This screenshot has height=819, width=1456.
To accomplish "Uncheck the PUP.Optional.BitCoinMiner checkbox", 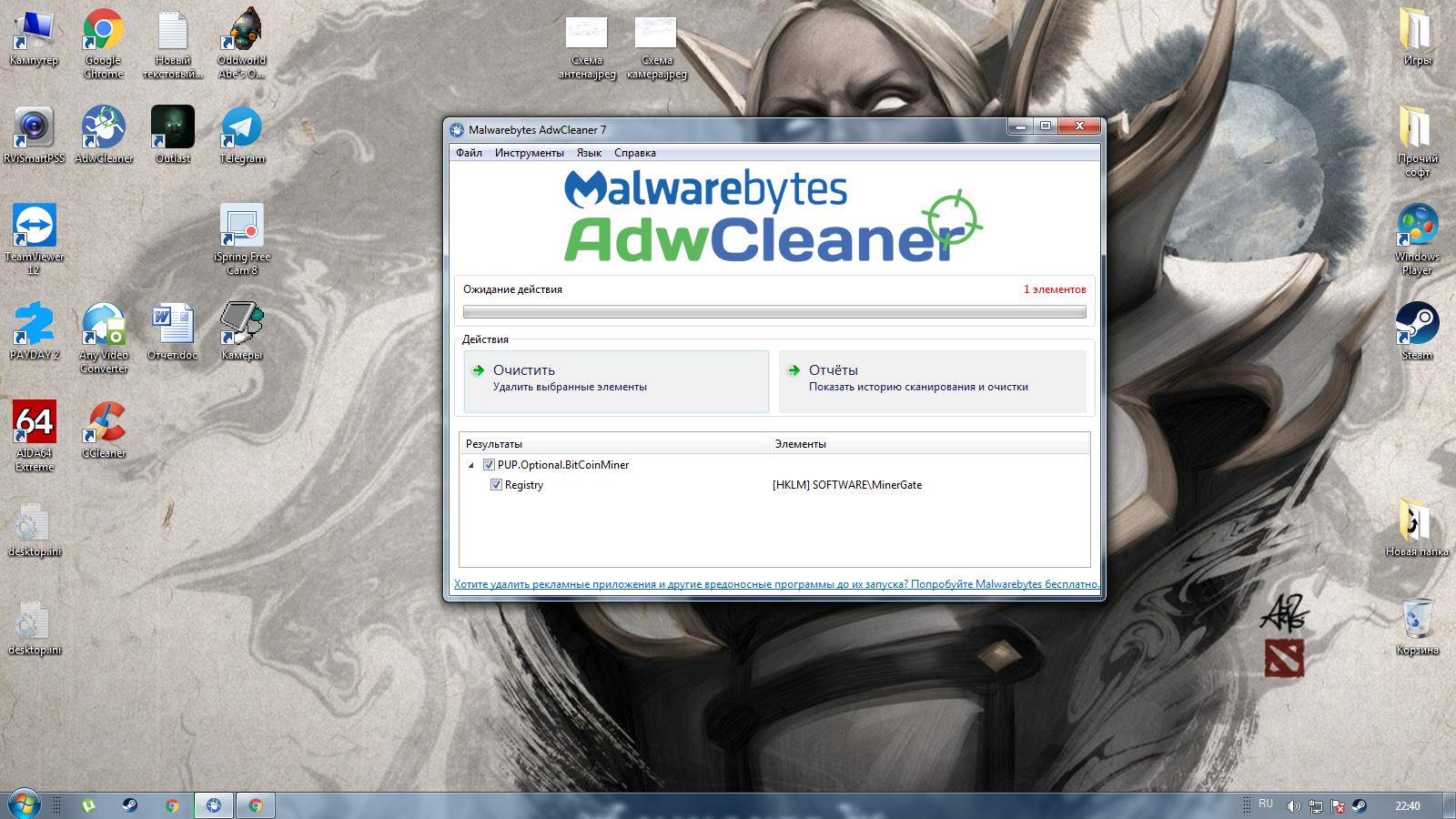I will click(490, 465).
